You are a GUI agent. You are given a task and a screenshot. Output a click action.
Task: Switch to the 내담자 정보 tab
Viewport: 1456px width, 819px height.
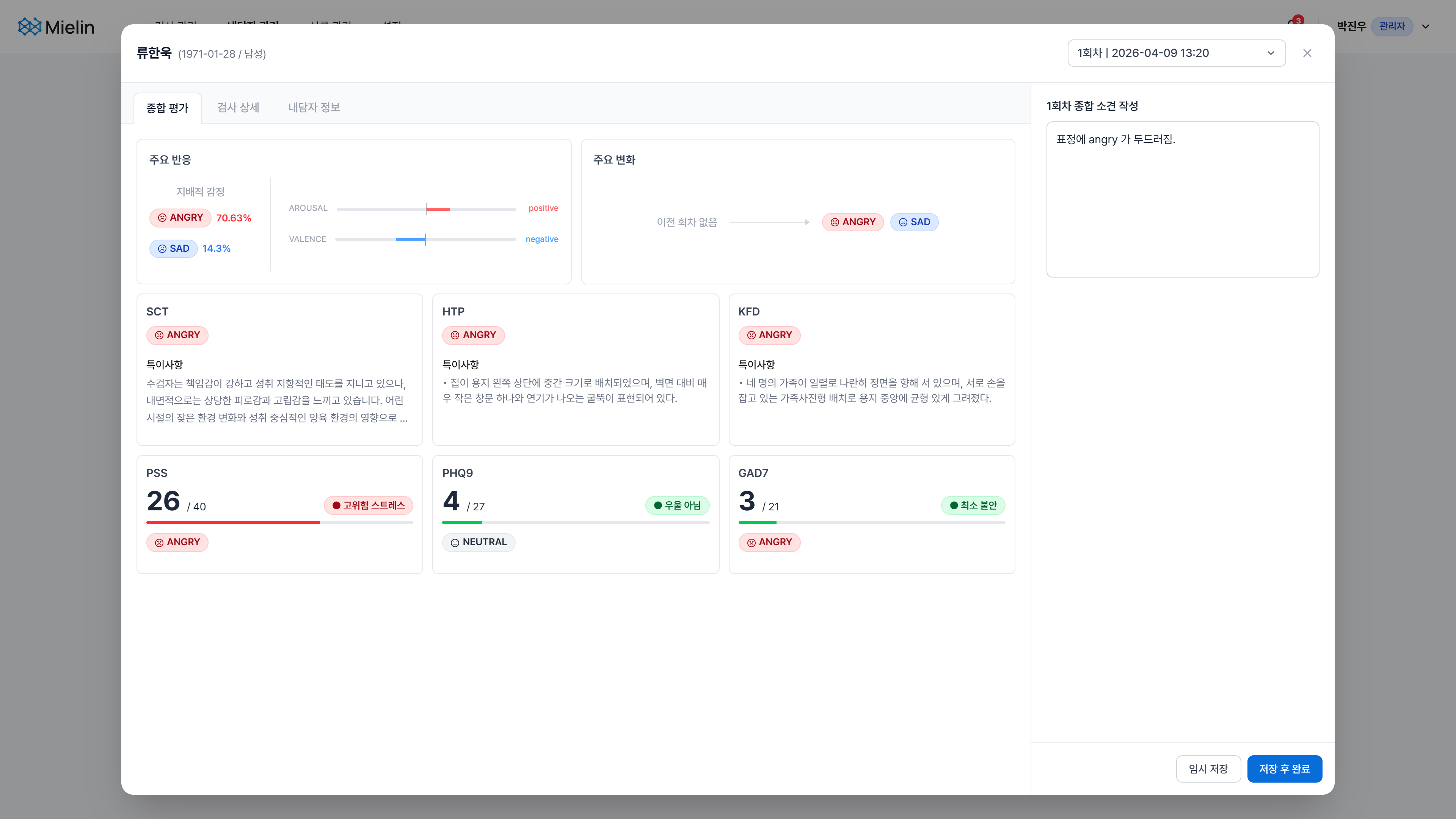[314, 107]
